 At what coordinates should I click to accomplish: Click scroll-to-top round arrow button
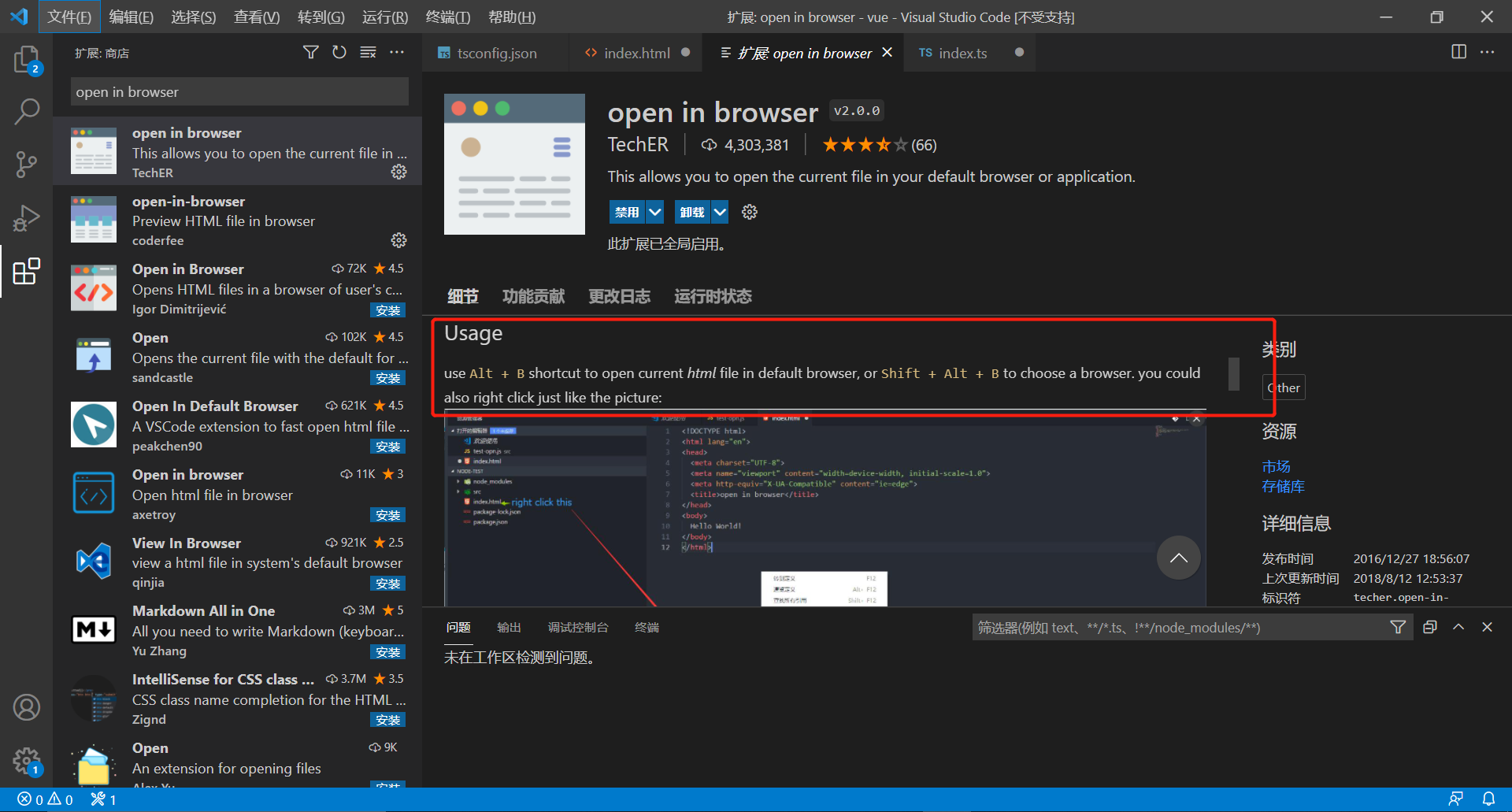coord(1178,558)
